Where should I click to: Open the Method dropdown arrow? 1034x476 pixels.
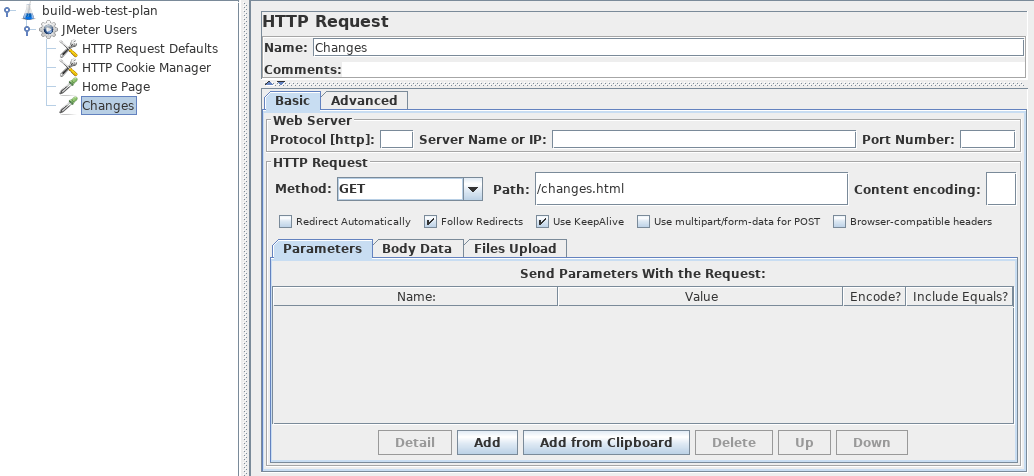[473, 189]
